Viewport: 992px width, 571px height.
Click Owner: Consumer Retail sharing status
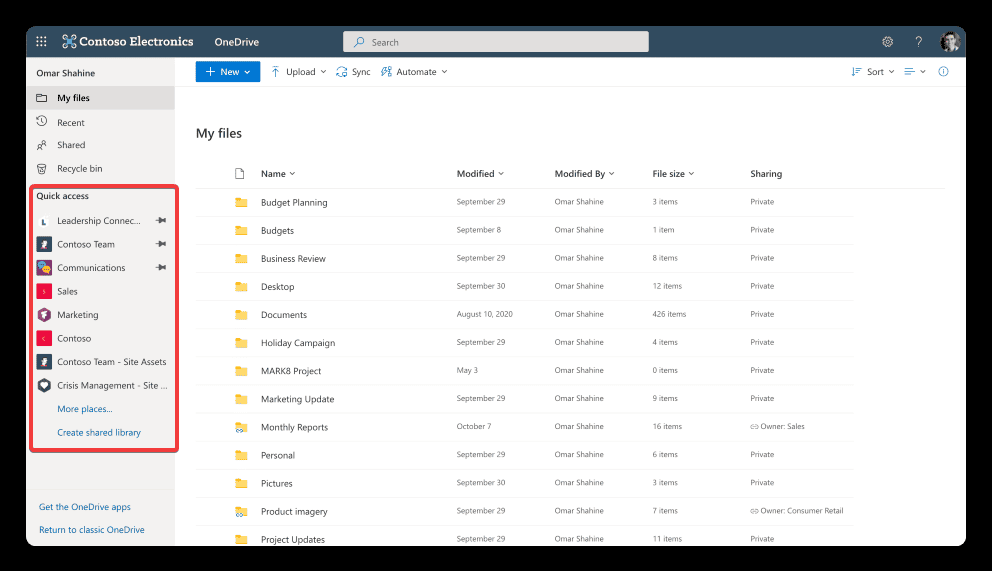coord(797,511)
